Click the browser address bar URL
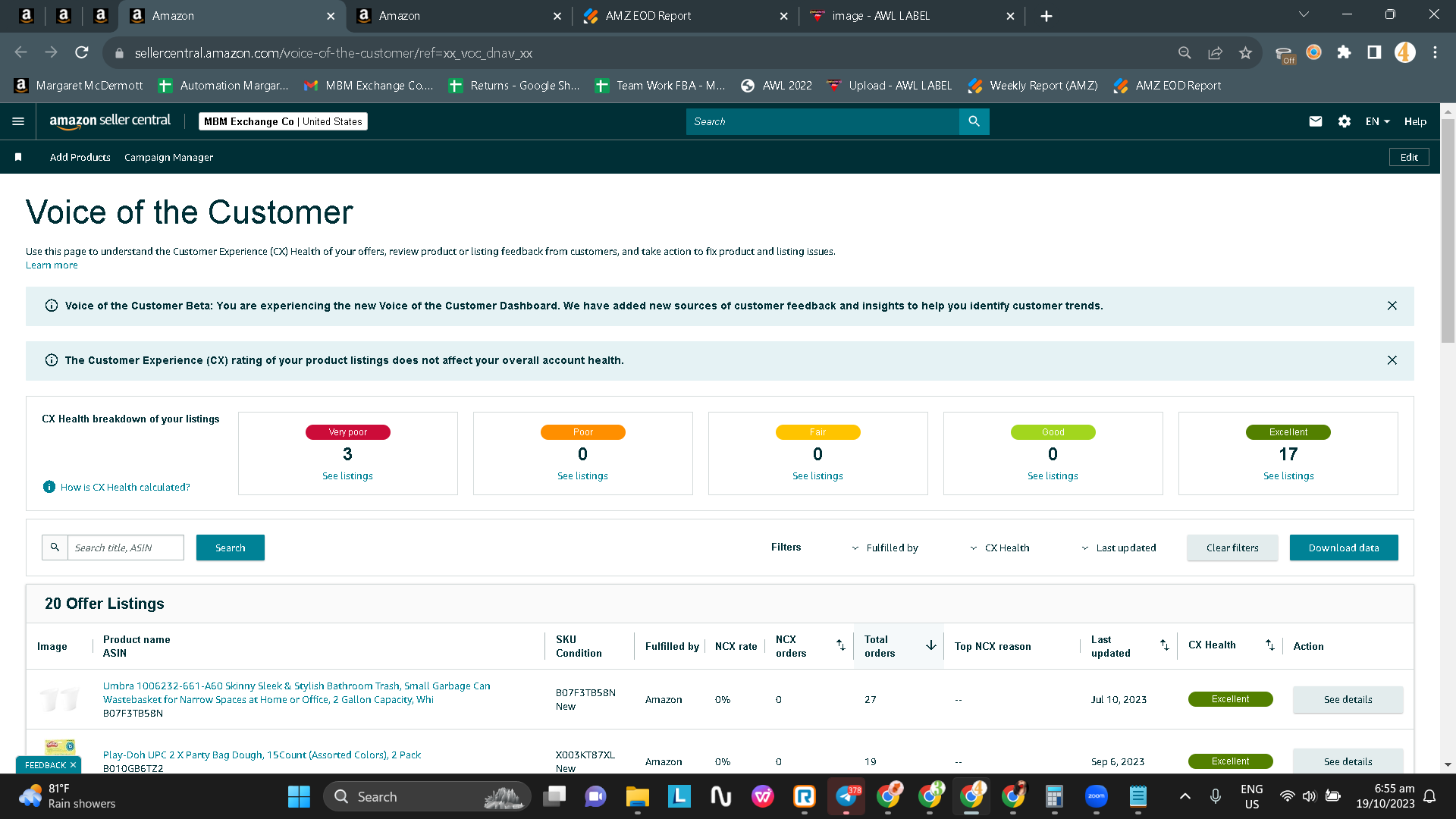This screenshot has width=1456, height=819. 334,53
